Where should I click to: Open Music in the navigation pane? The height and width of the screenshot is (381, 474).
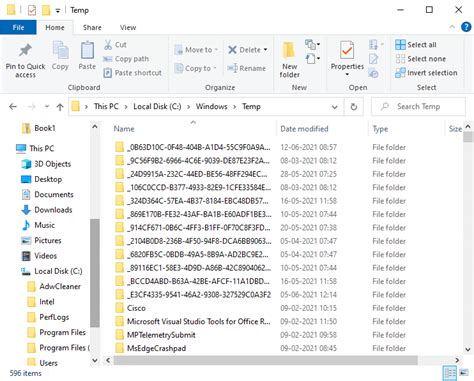coord(38,225)
